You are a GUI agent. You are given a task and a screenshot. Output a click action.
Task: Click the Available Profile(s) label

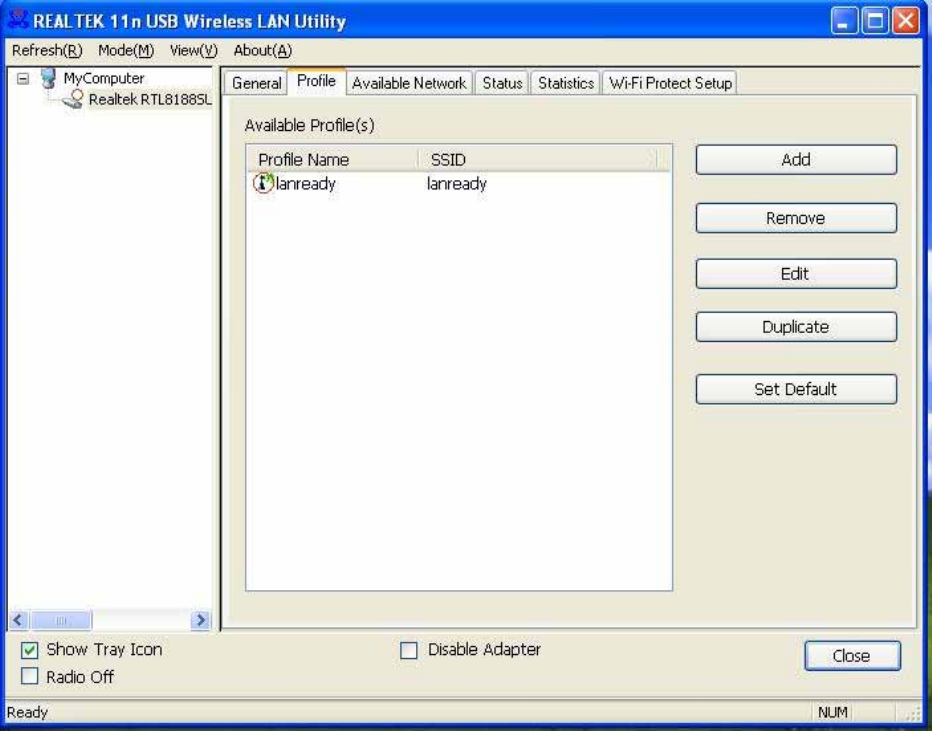click(x=310, y=125)
